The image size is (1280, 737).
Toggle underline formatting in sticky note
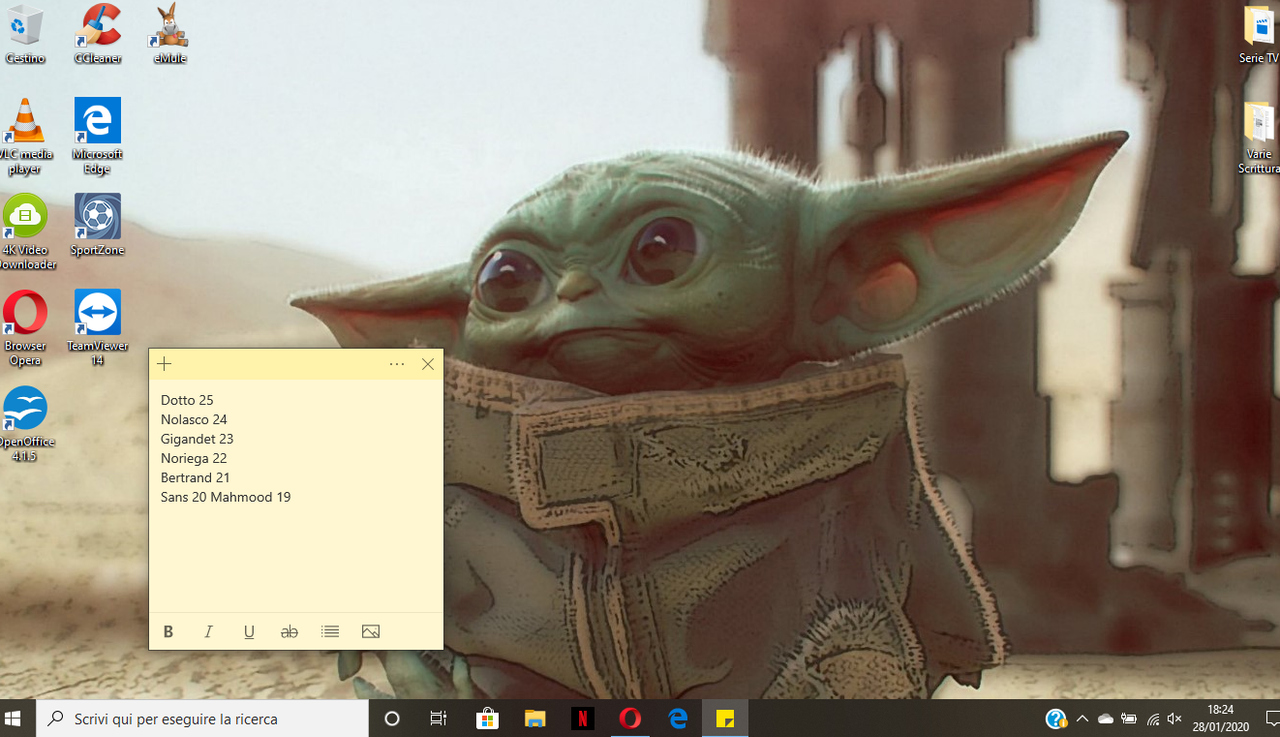click(x=249, y=632)
